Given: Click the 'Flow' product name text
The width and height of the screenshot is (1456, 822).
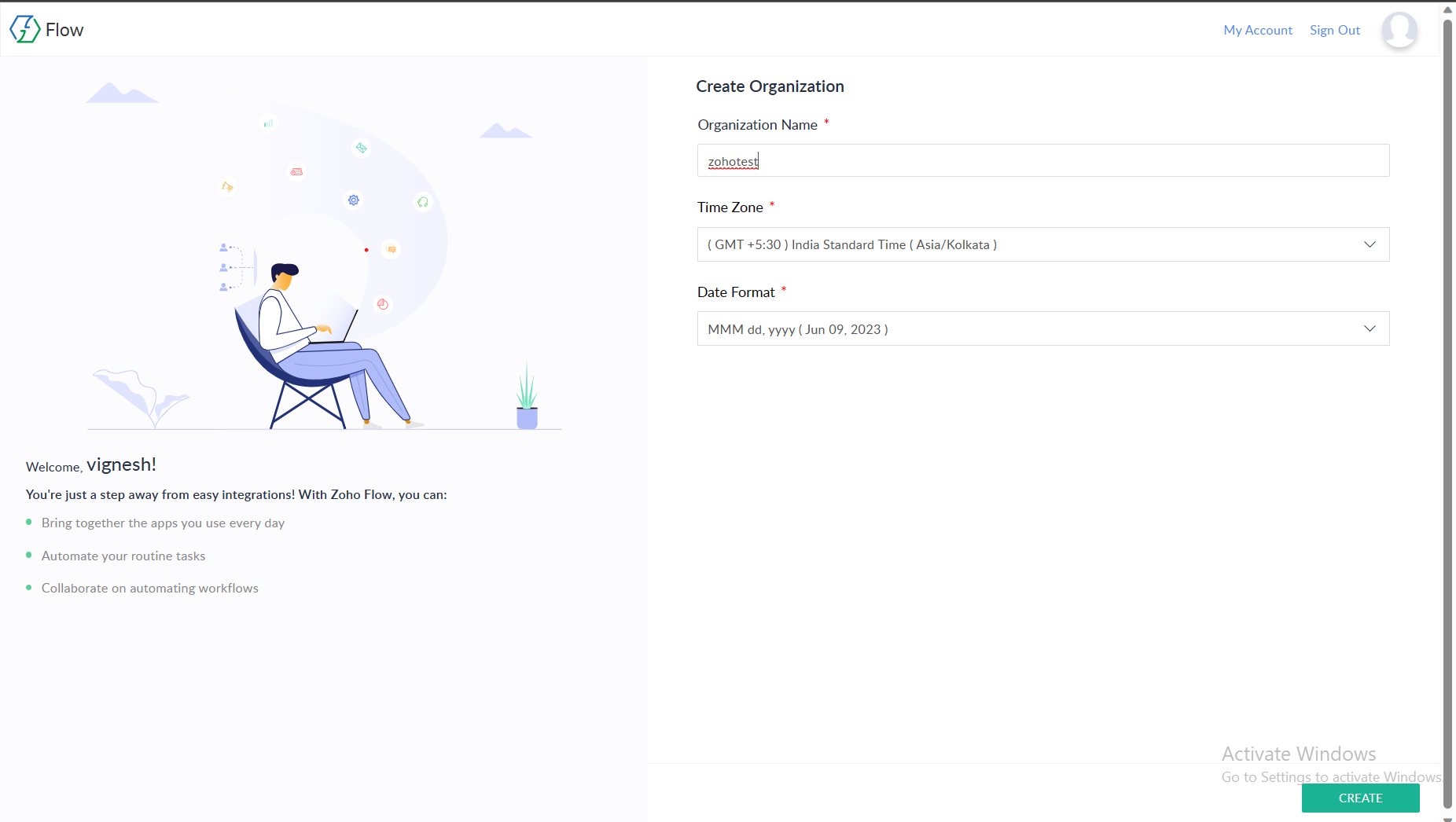Looking at the screenshot, I should coord(64,30).
